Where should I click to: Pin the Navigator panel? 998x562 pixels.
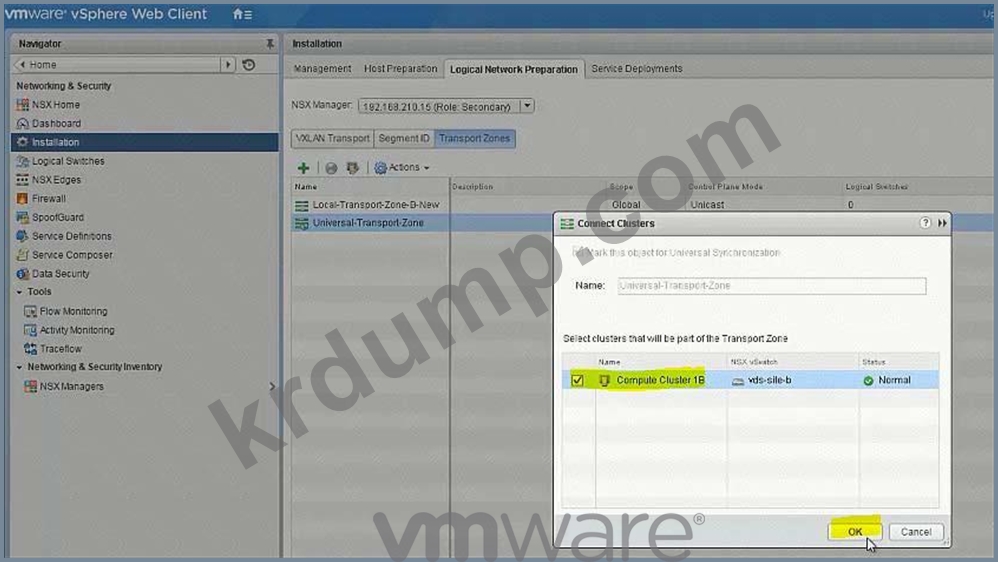(270, 43)
